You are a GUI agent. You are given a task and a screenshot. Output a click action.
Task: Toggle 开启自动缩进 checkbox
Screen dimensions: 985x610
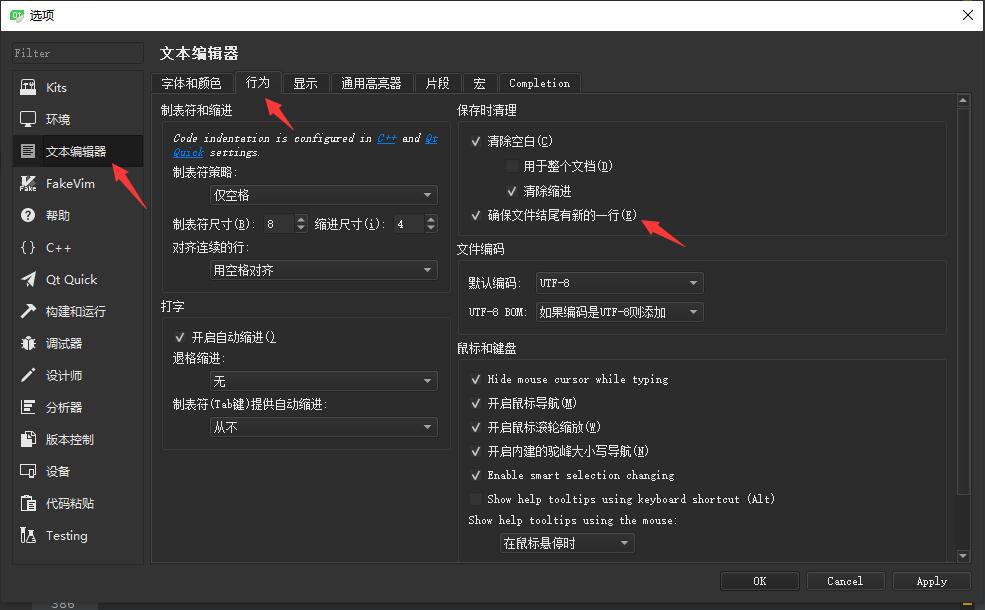point(180,337)
